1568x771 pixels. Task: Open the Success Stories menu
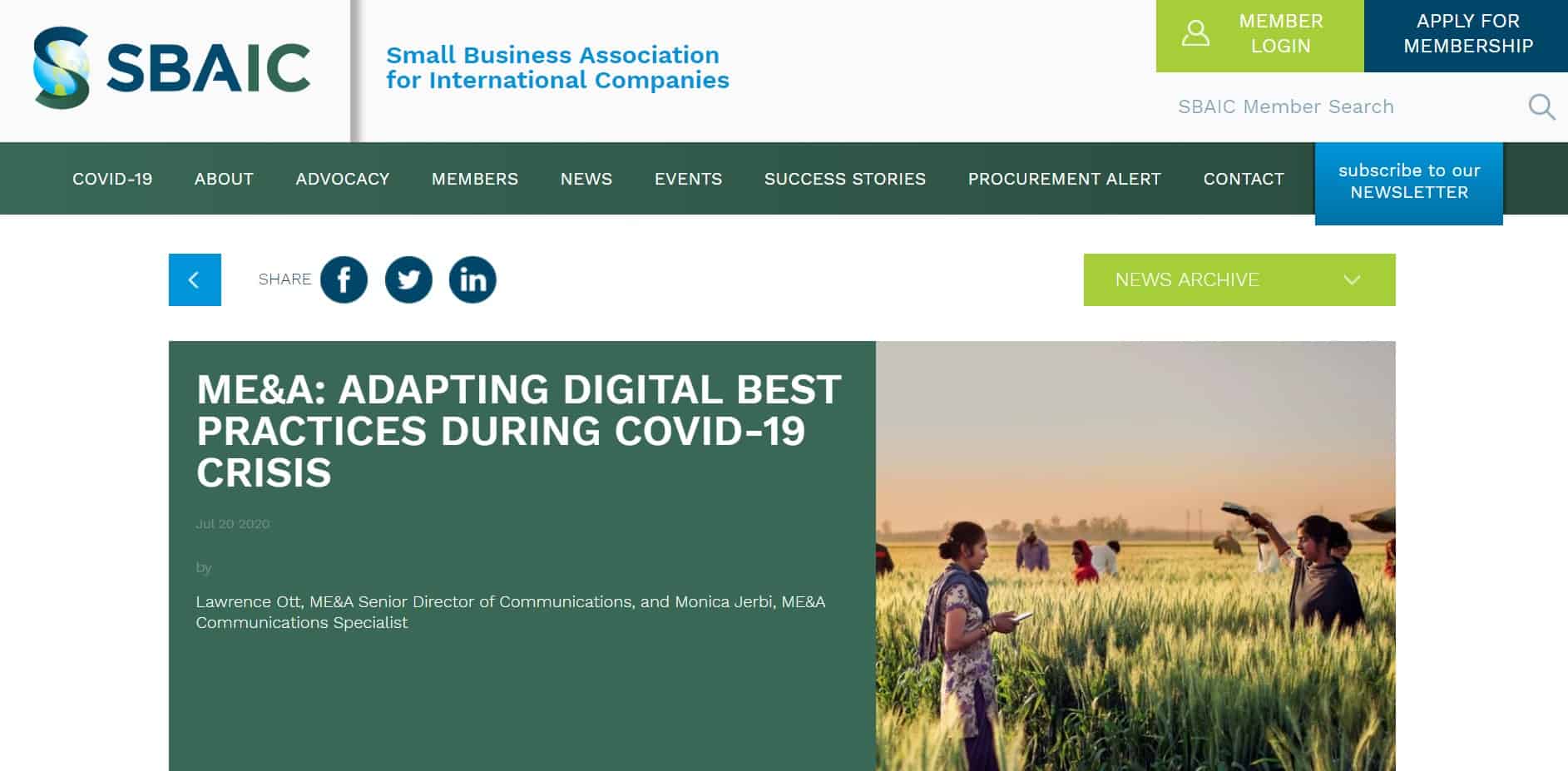845,179
